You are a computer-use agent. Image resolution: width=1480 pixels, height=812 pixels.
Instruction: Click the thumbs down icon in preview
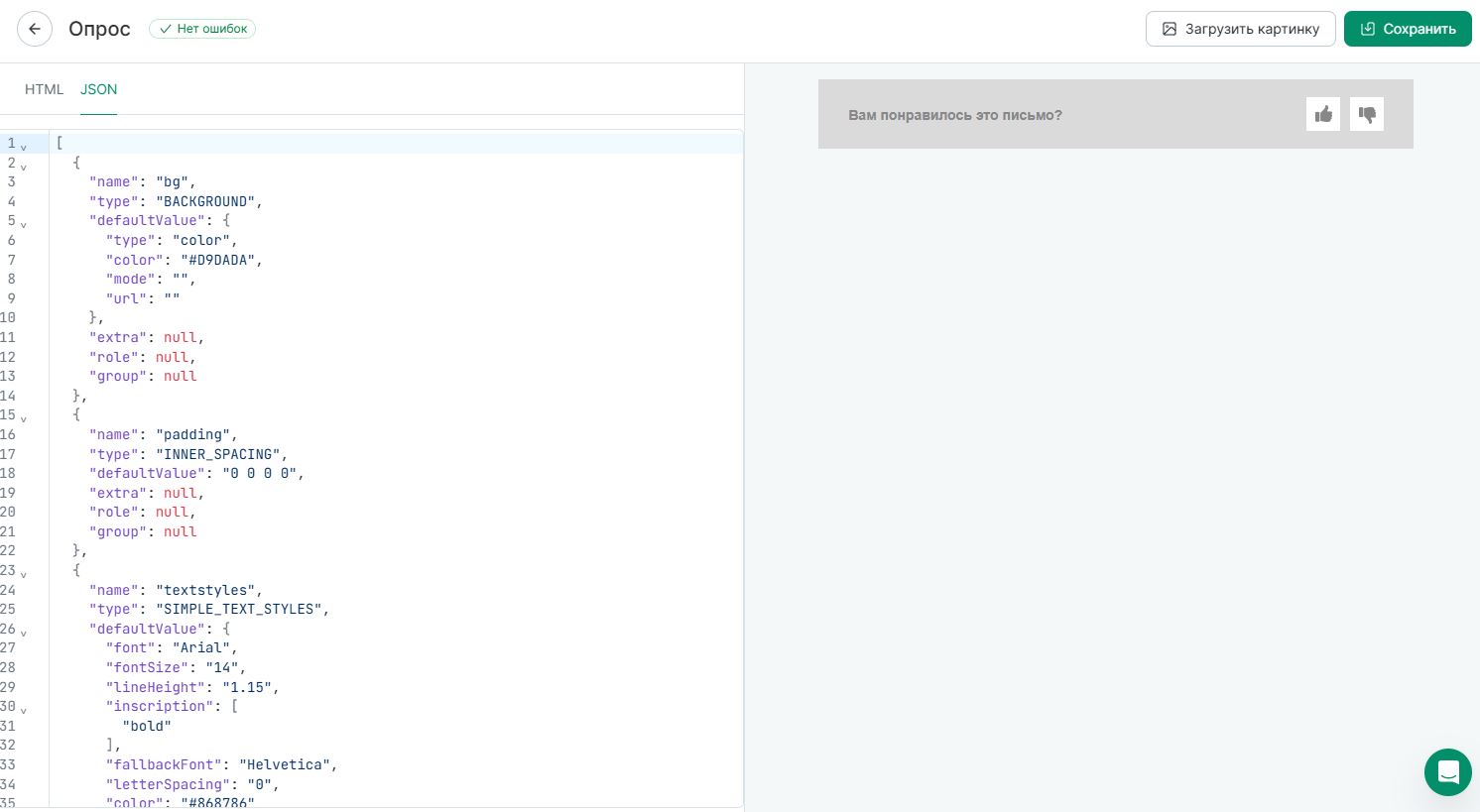1367,114
